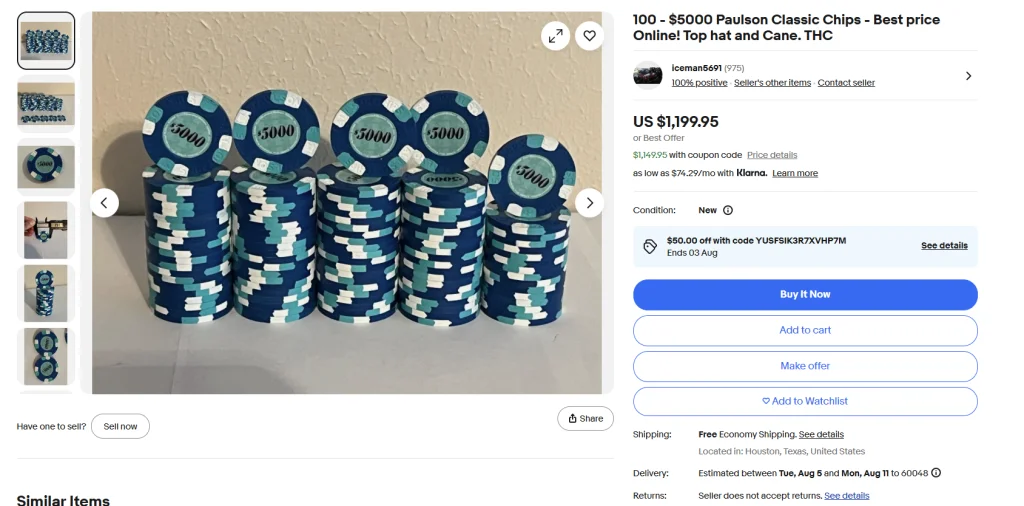
Task: Click the delivery estimate info icon
Action: click(x=936, y=473)
